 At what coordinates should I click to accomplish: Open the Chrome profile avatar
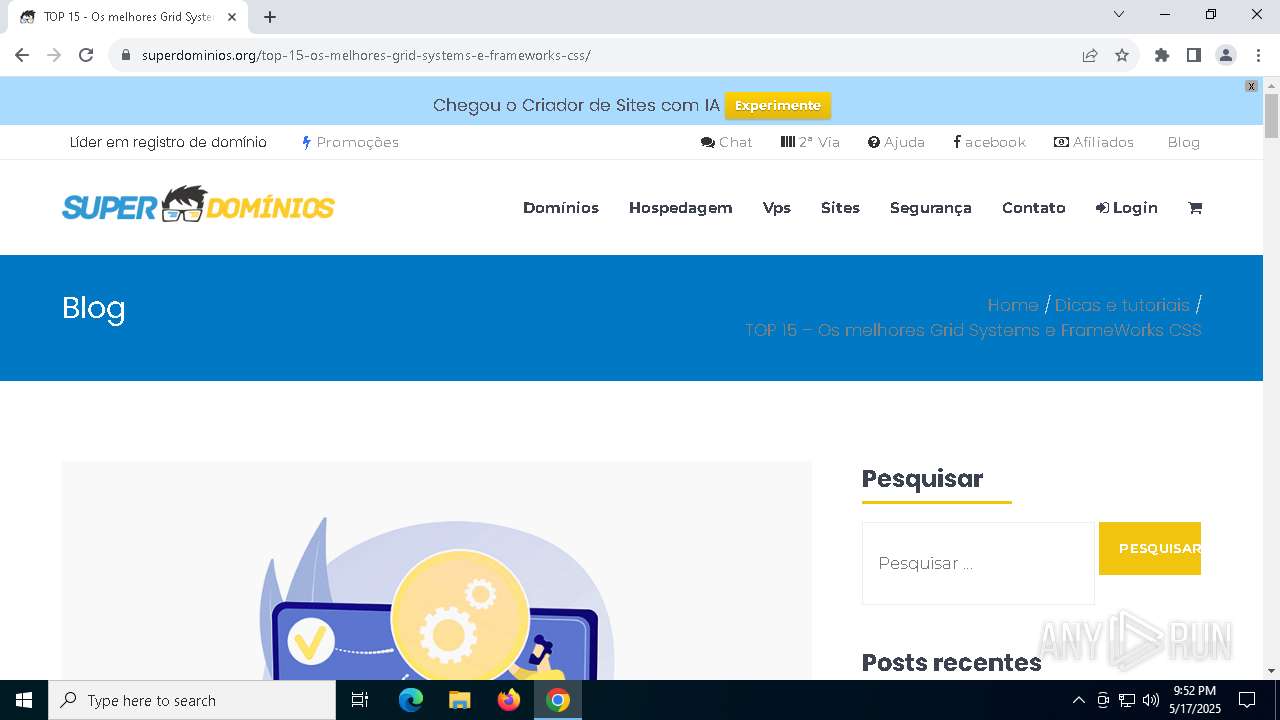(1226, 55)
